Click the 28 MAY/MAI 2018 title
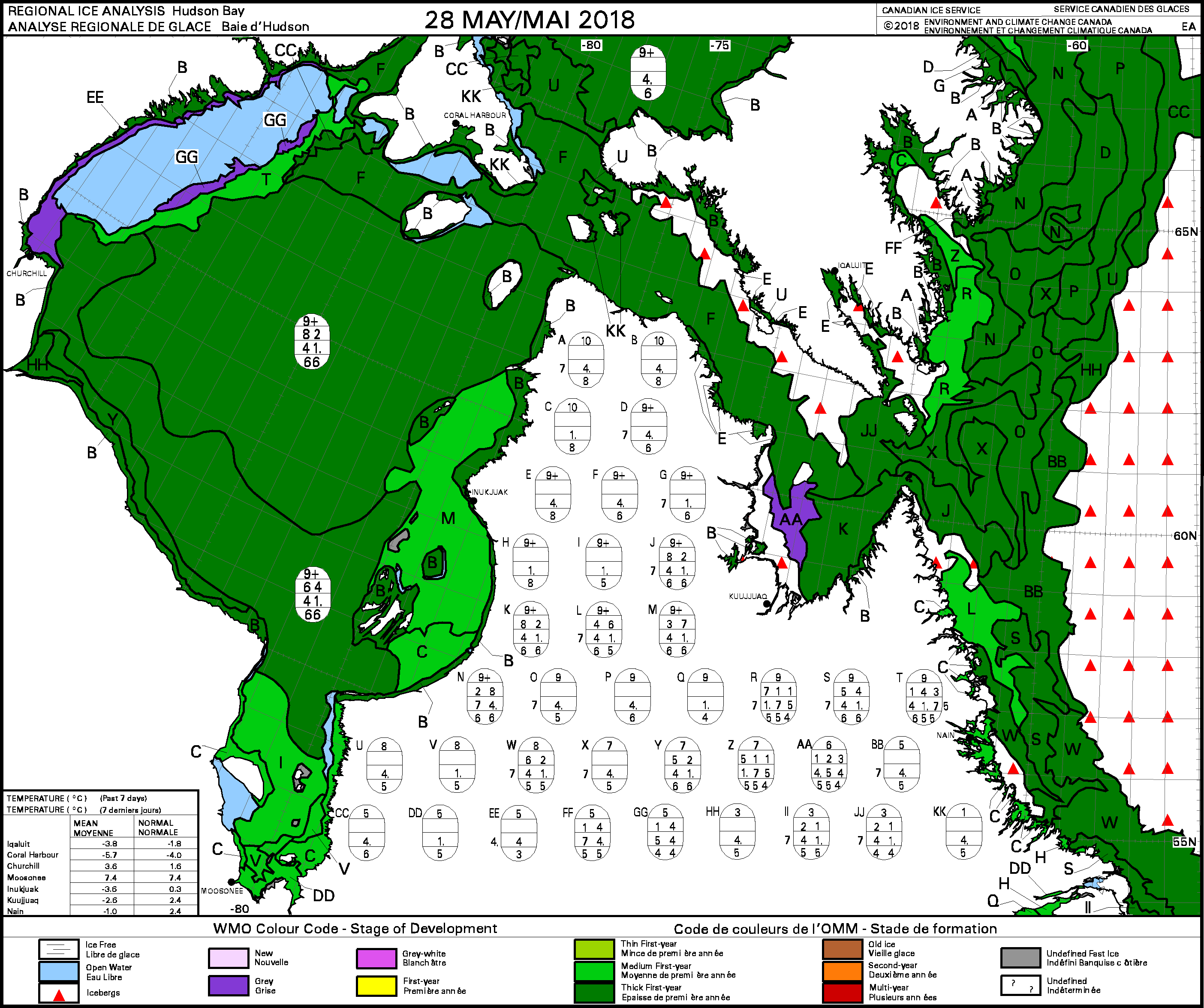 pos(529,19)
